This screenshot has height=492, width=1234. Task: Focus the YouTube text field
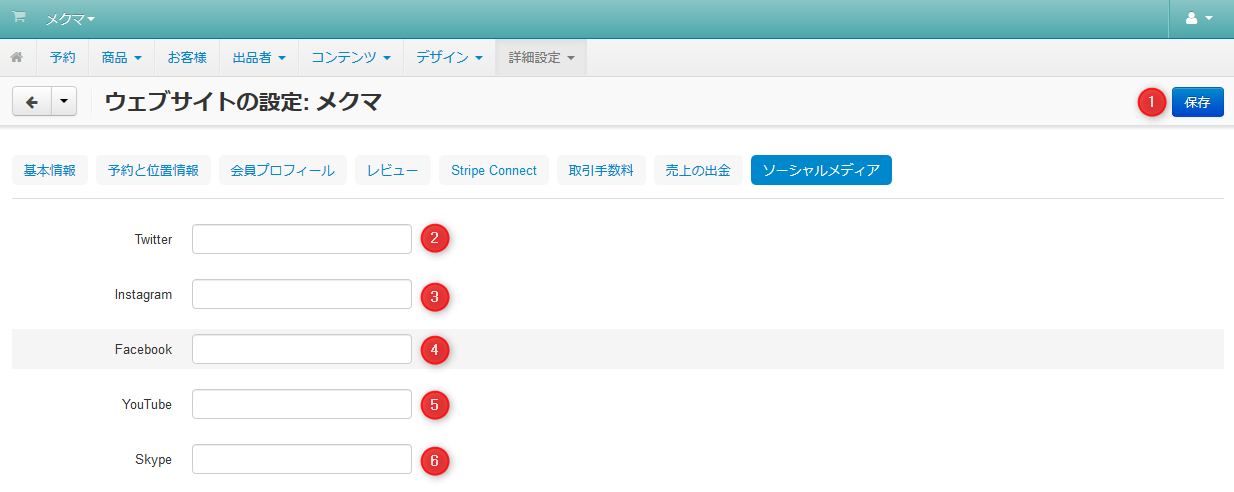tap(302, 404)
